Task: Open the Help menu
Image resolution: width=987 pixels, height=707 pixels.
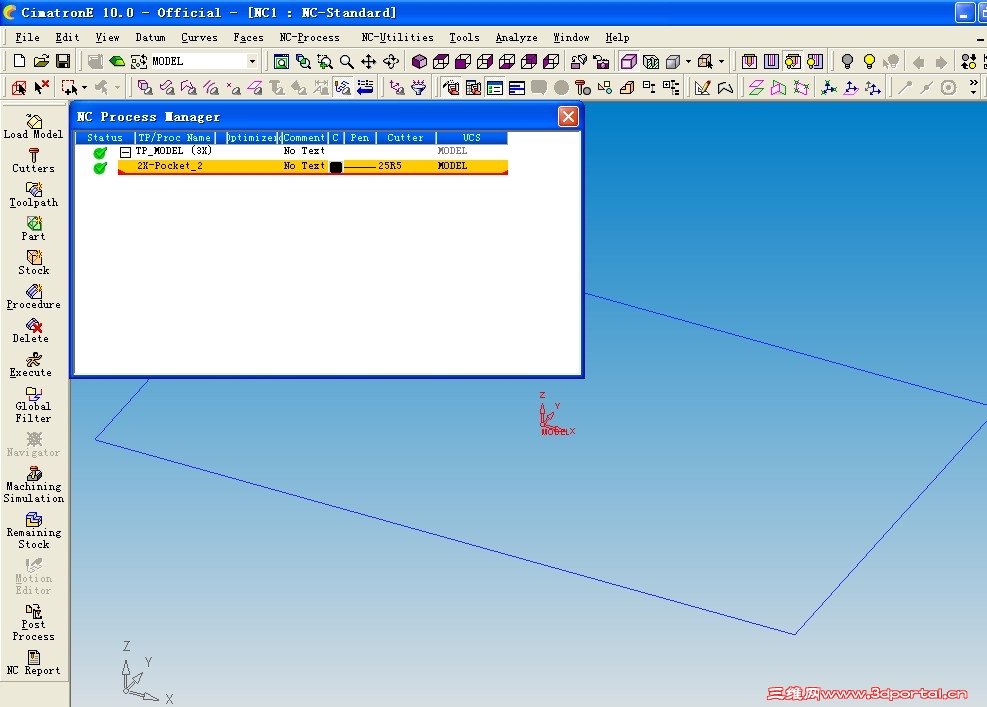Action: click(x=617, y=37)
